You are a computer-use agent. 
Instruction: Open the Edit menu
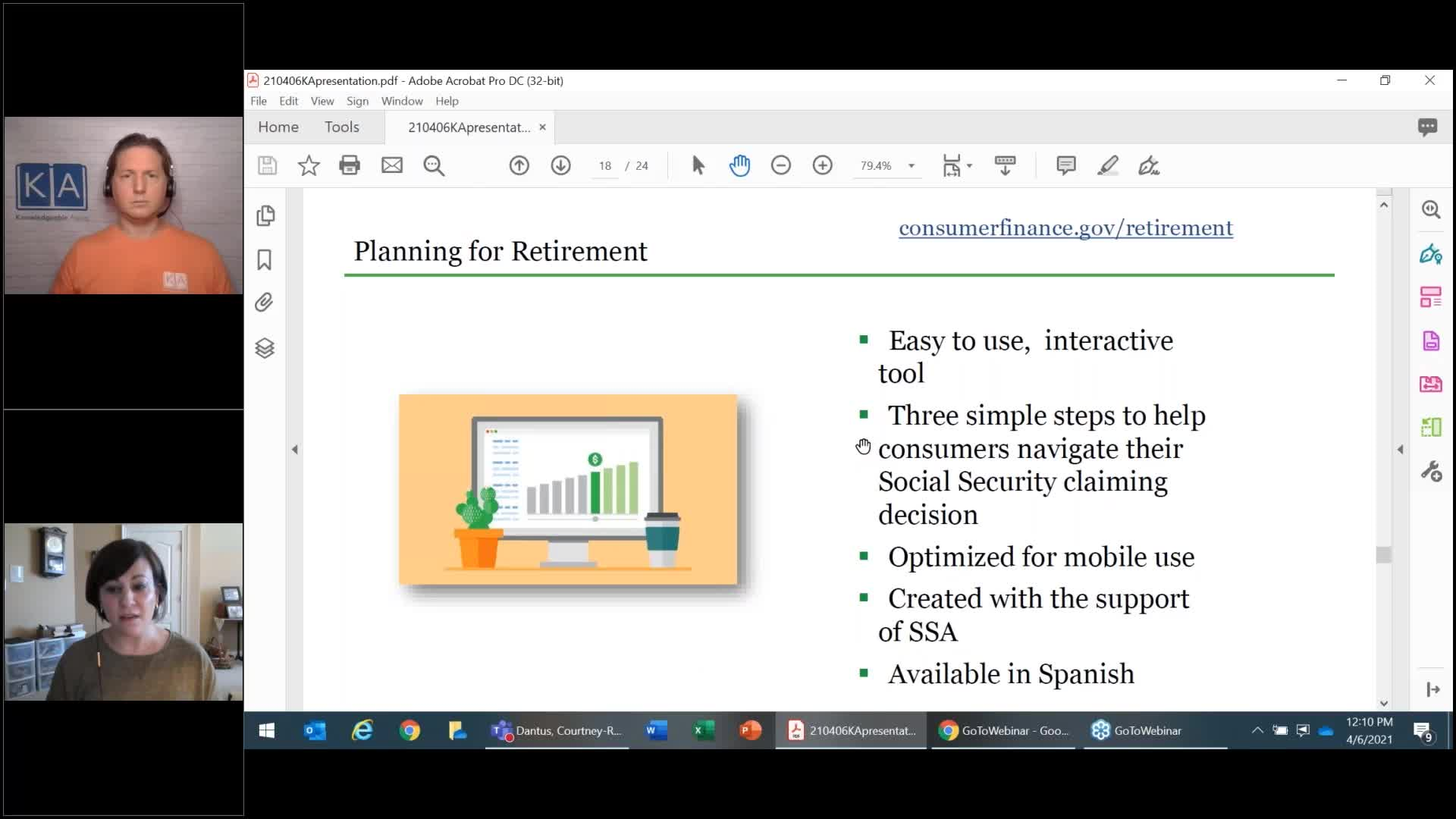pos(288,101)
